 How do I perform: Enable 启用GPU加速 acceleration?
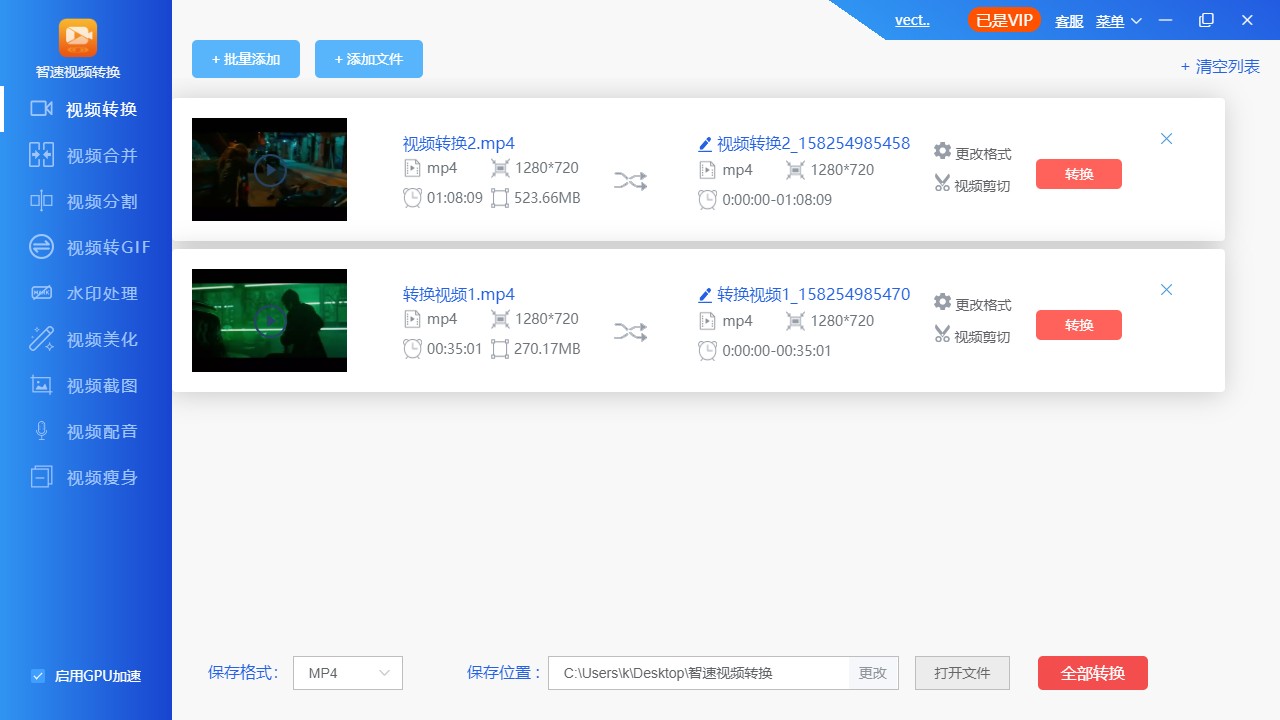38,676
